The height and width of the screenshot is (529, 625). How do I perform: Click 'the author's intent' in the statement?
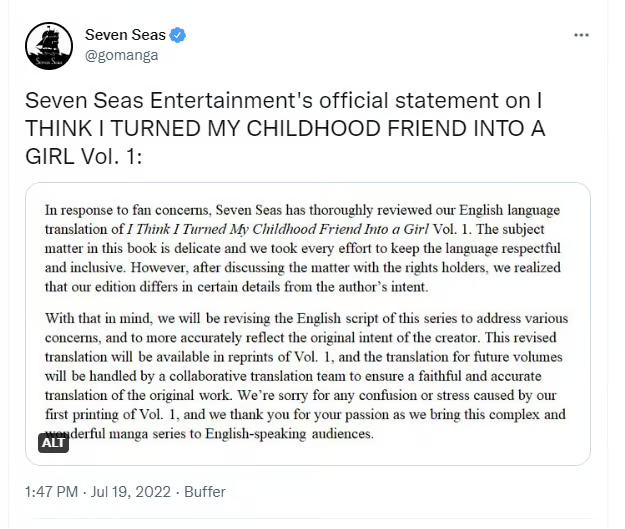pos(381,287)
